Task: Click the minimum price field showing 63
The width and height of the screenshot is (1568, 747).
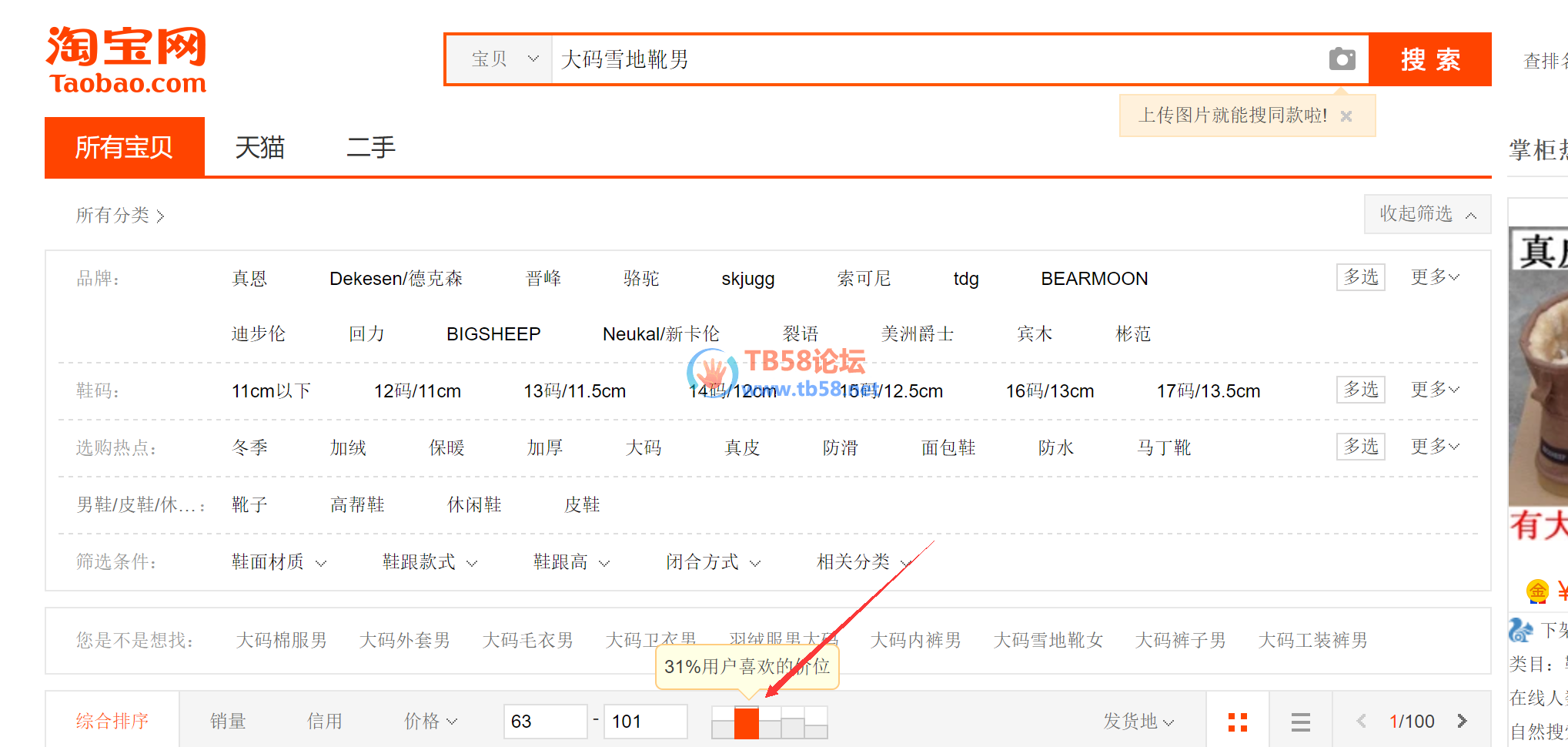Action: coord(544,722)
